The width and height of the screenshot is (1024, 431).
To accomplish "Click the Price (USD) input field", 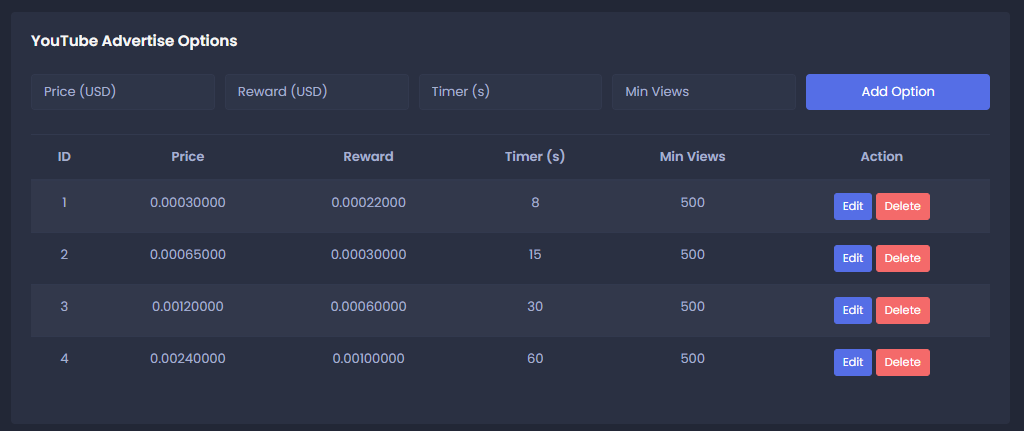I will 122,92.
